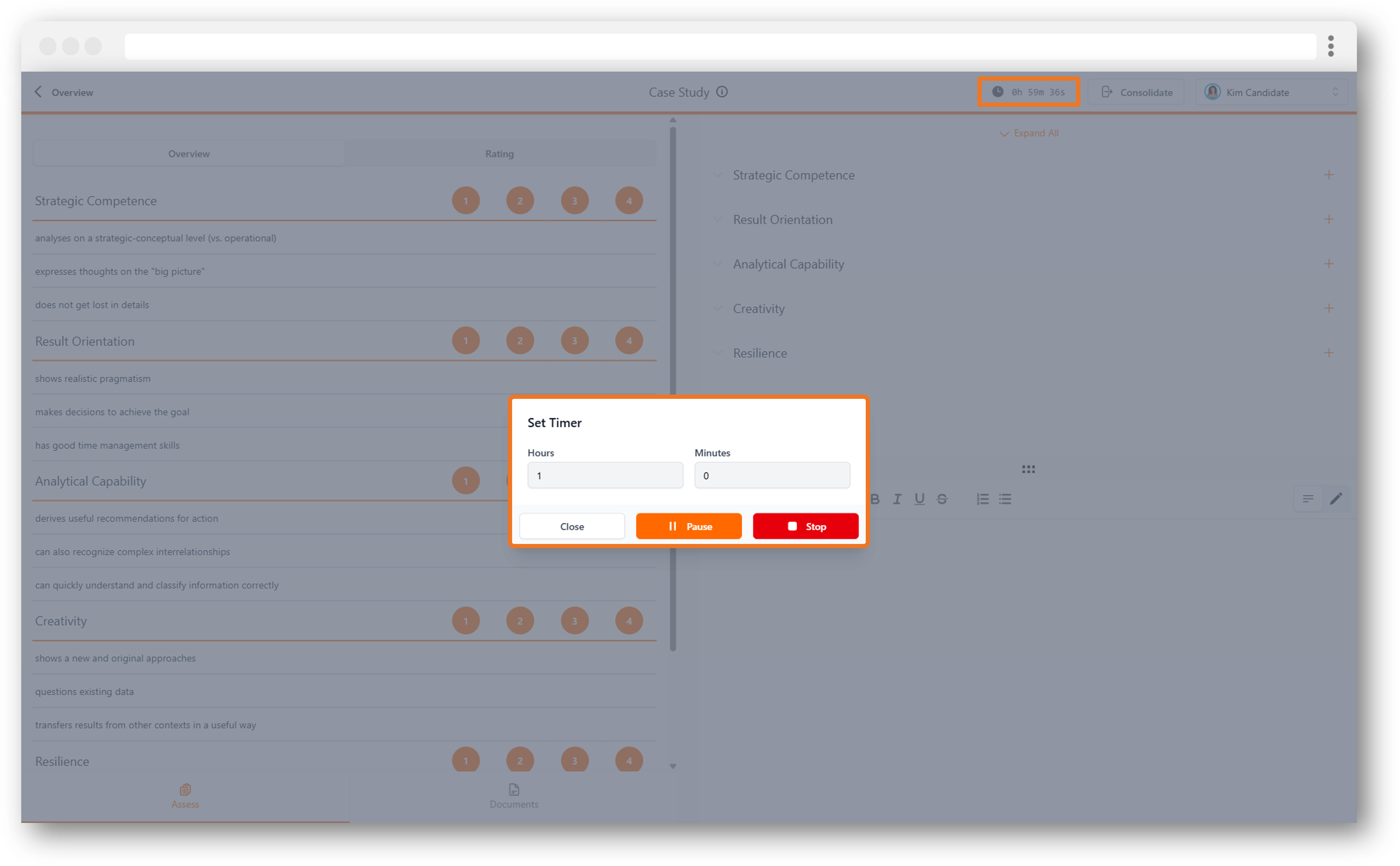
Task: Apply italic formatting in the editor
Action: pyautogui.click(x=897, y=499)
